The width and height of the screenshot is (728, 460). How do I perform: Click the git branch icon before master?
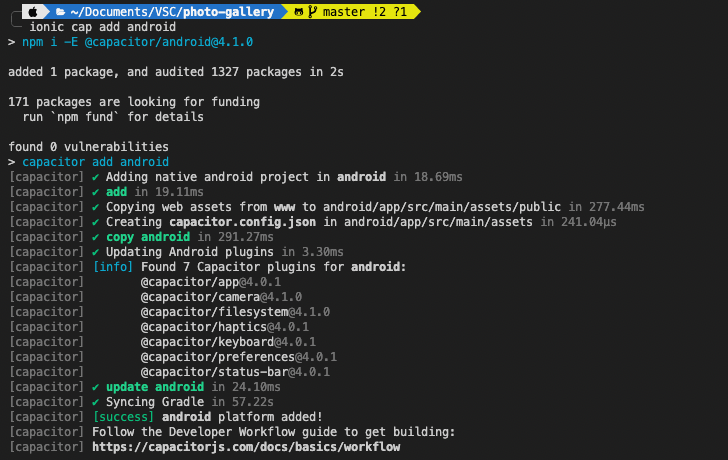coord(312,12)
